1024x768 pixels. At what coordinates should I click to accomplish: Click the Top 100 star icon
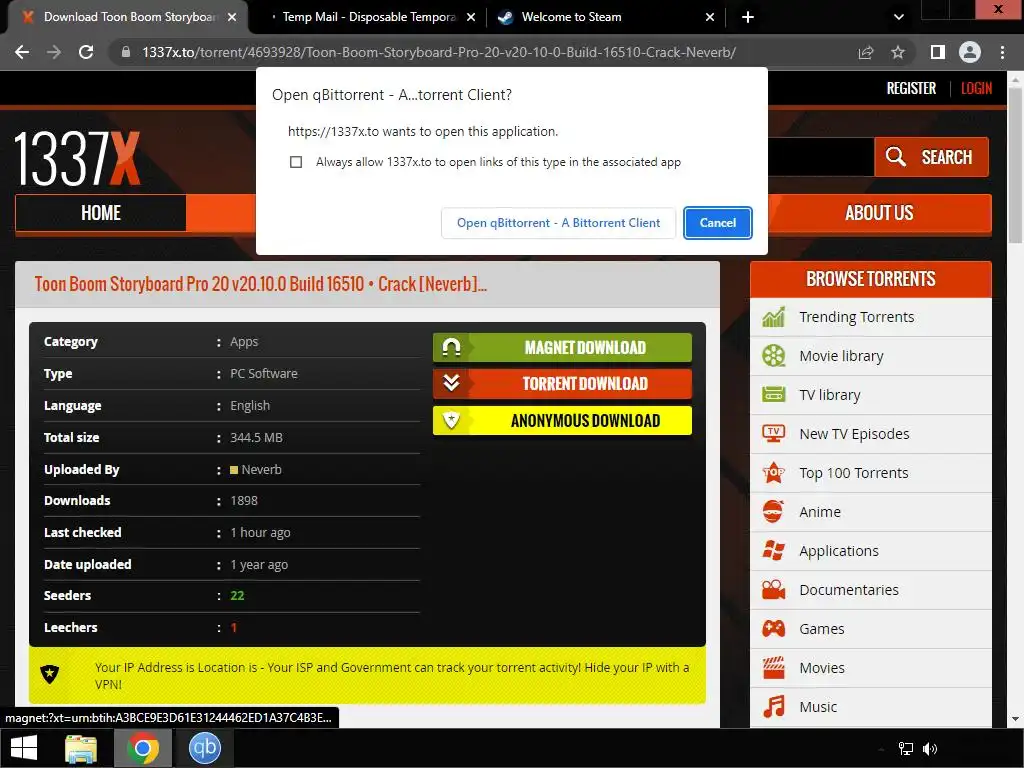(774, 472)
